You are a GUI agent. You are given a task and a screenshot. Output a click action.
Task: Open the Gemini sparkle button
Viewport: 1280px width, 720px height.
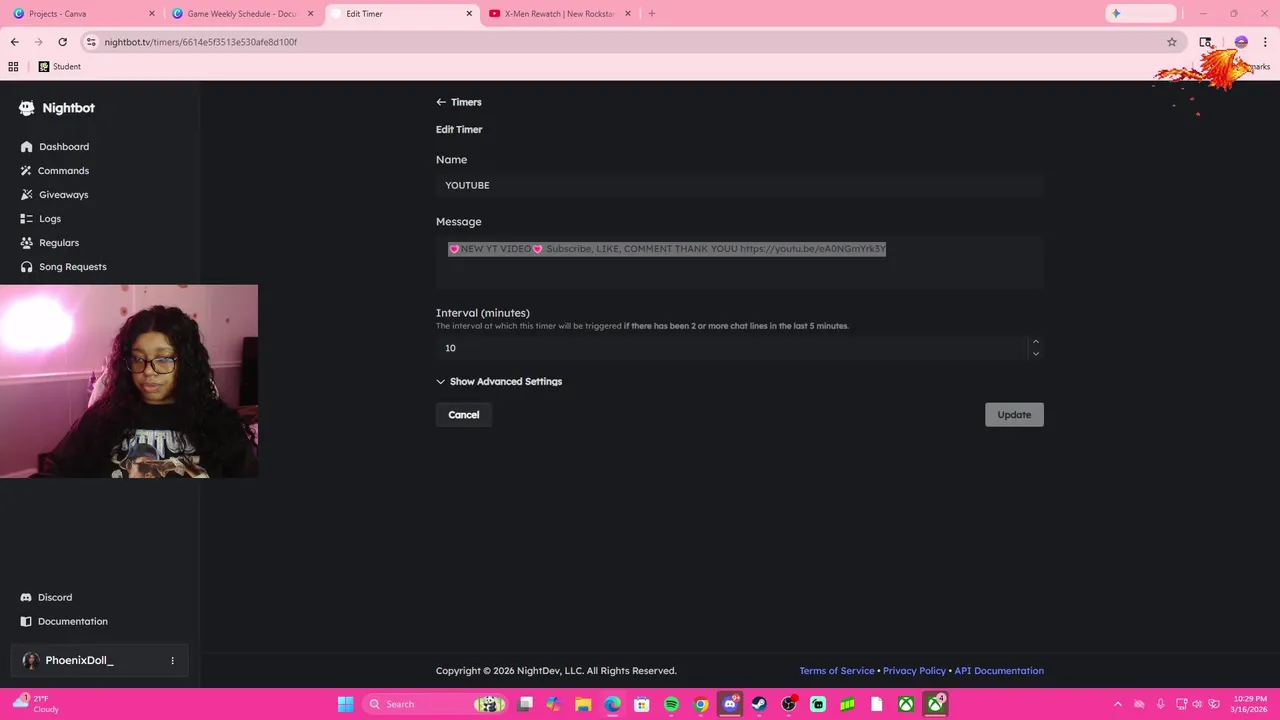(x=1141, y=14)
